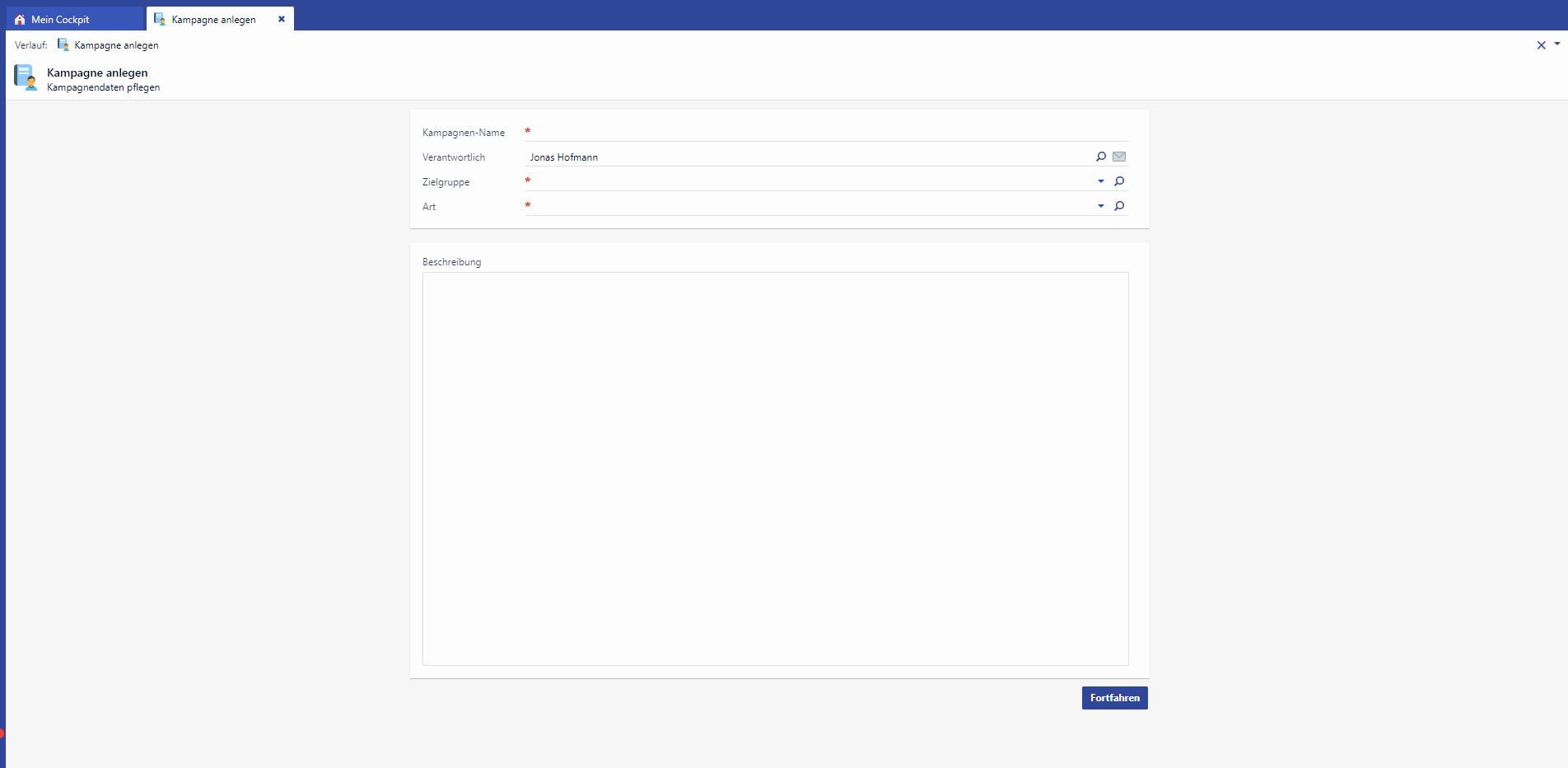Screen dimensions: 1568x768
Task: Click the campaign icon in Verlauf breadcrumb
Action: 63,45
